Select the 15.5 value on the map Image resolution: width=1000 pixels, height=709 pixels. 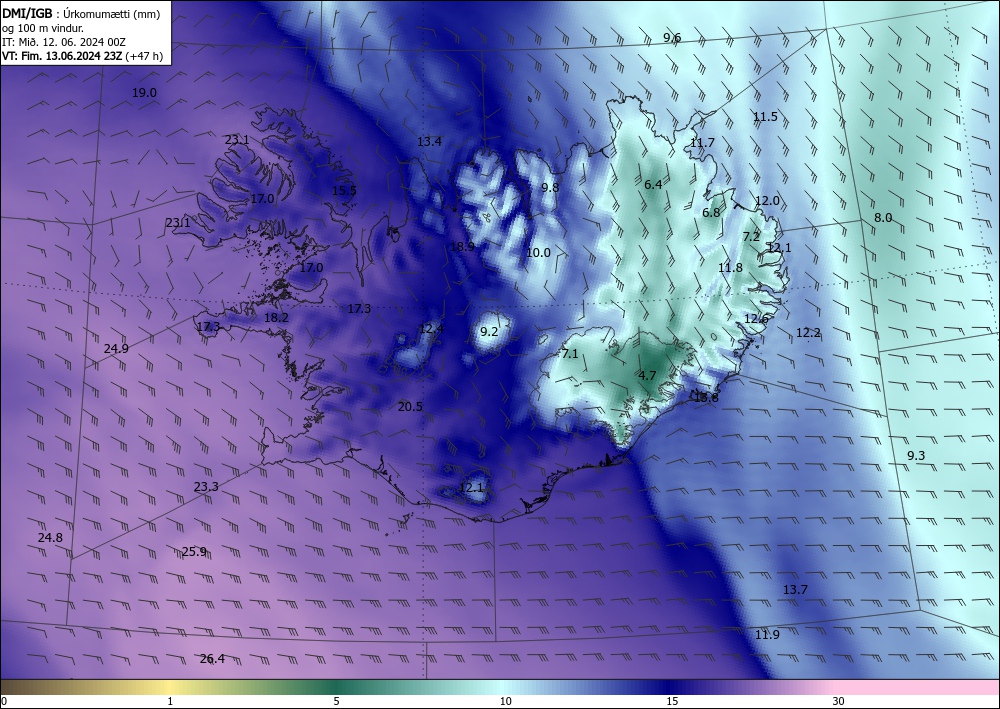pyautogui.click(x=344, y=191)
